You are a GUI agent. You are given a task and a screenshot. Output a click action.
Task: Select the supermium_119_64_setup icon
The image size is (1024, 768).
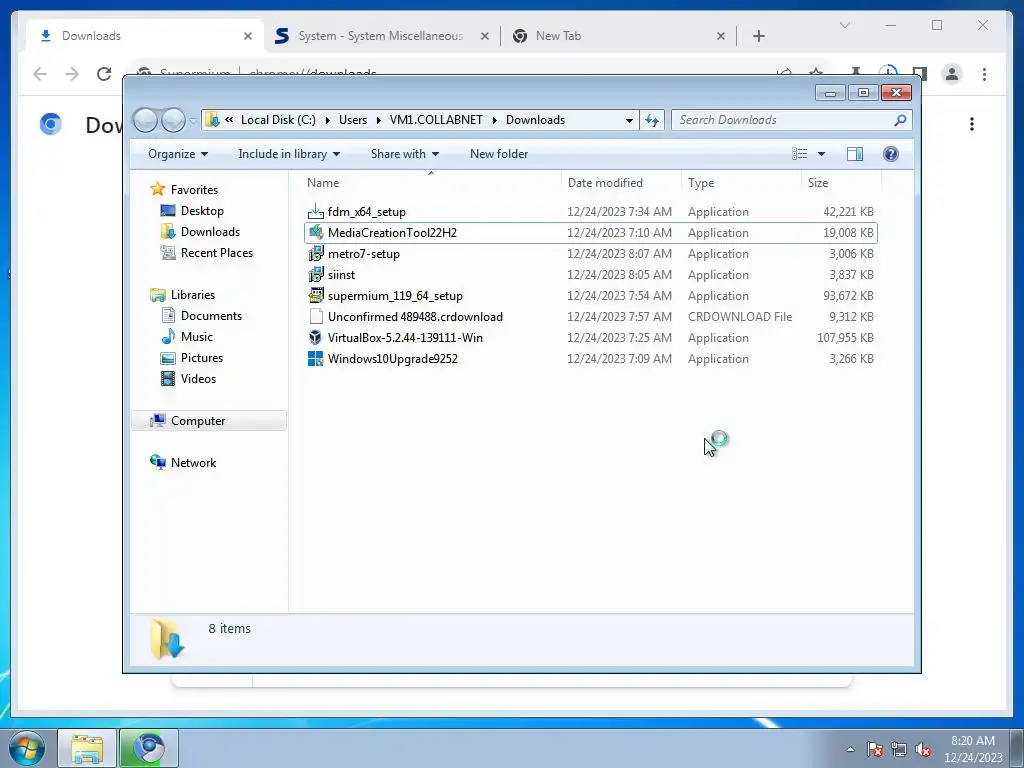pos(315,295)
